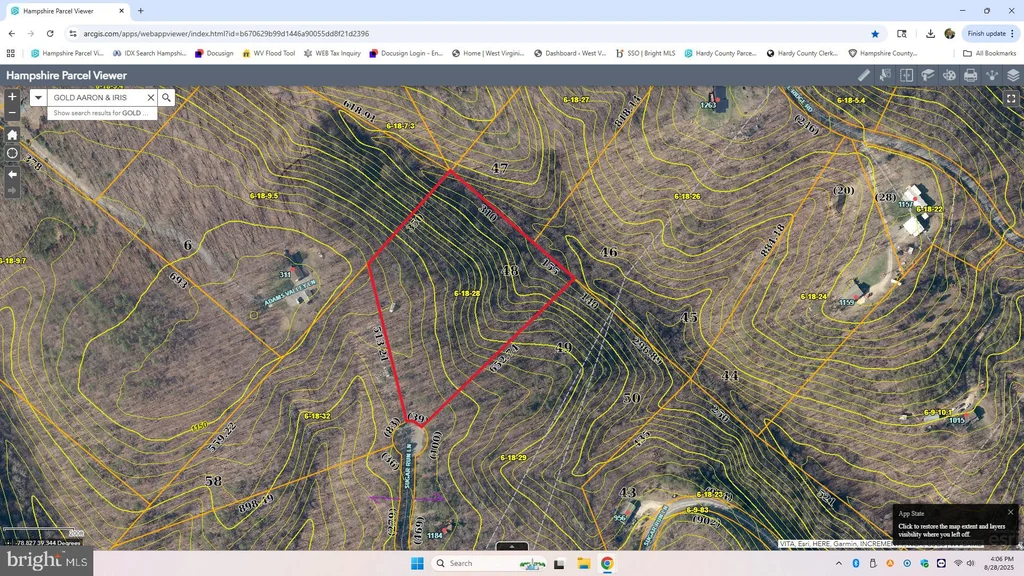1024x576 pixels.
Task: Open the graduation cap help widget
Action: point(927,76)
